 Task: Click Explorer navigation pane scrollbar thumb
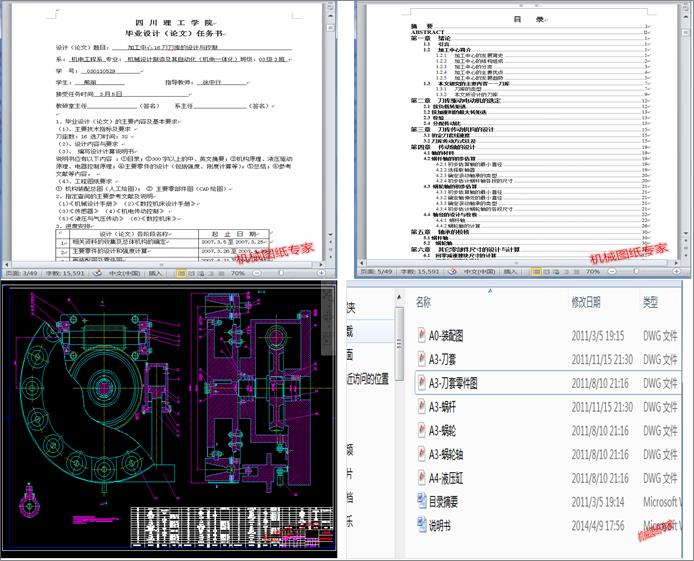399,344
